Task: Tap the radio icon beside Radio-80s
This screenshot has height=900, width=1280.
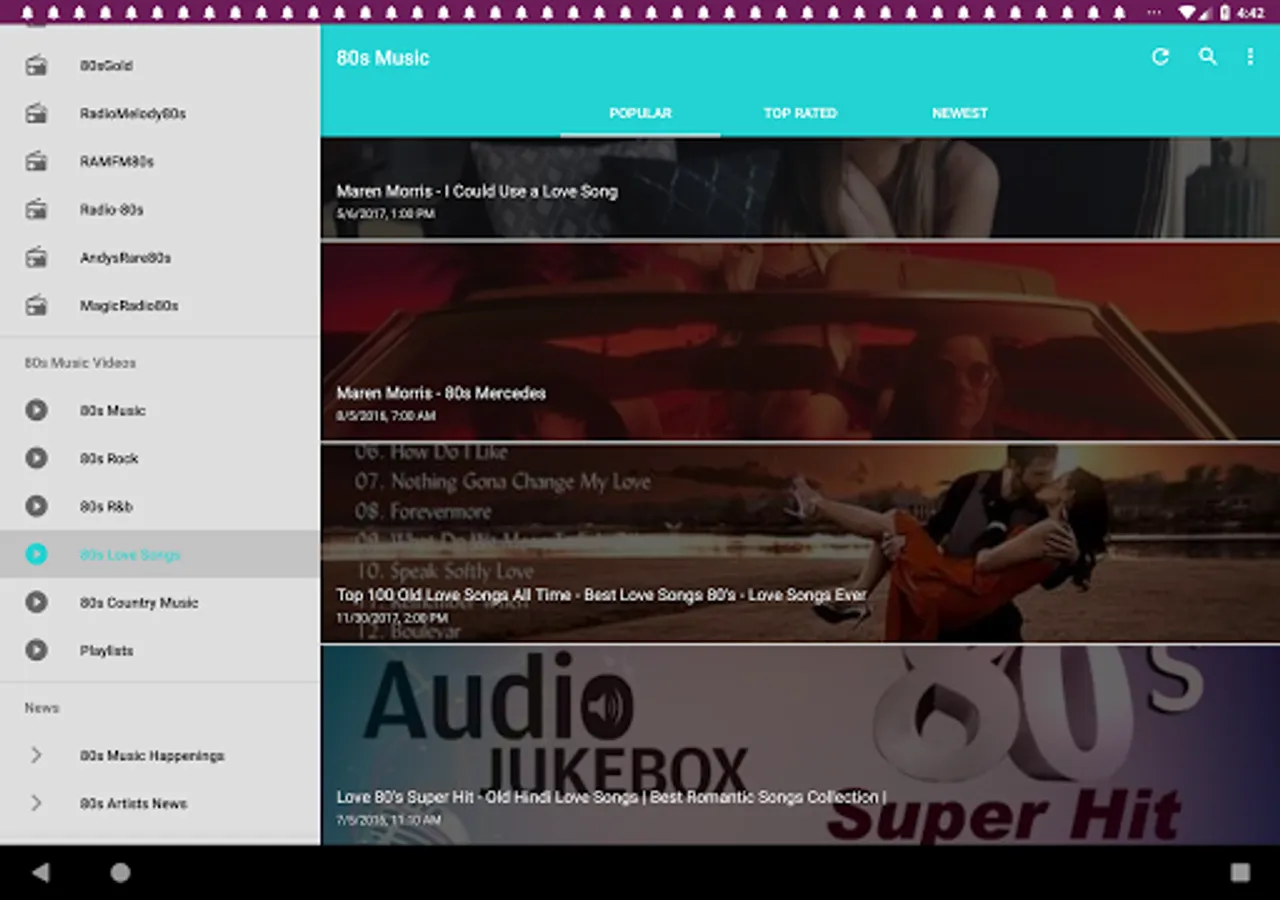Action: click(x=36, y=210)
